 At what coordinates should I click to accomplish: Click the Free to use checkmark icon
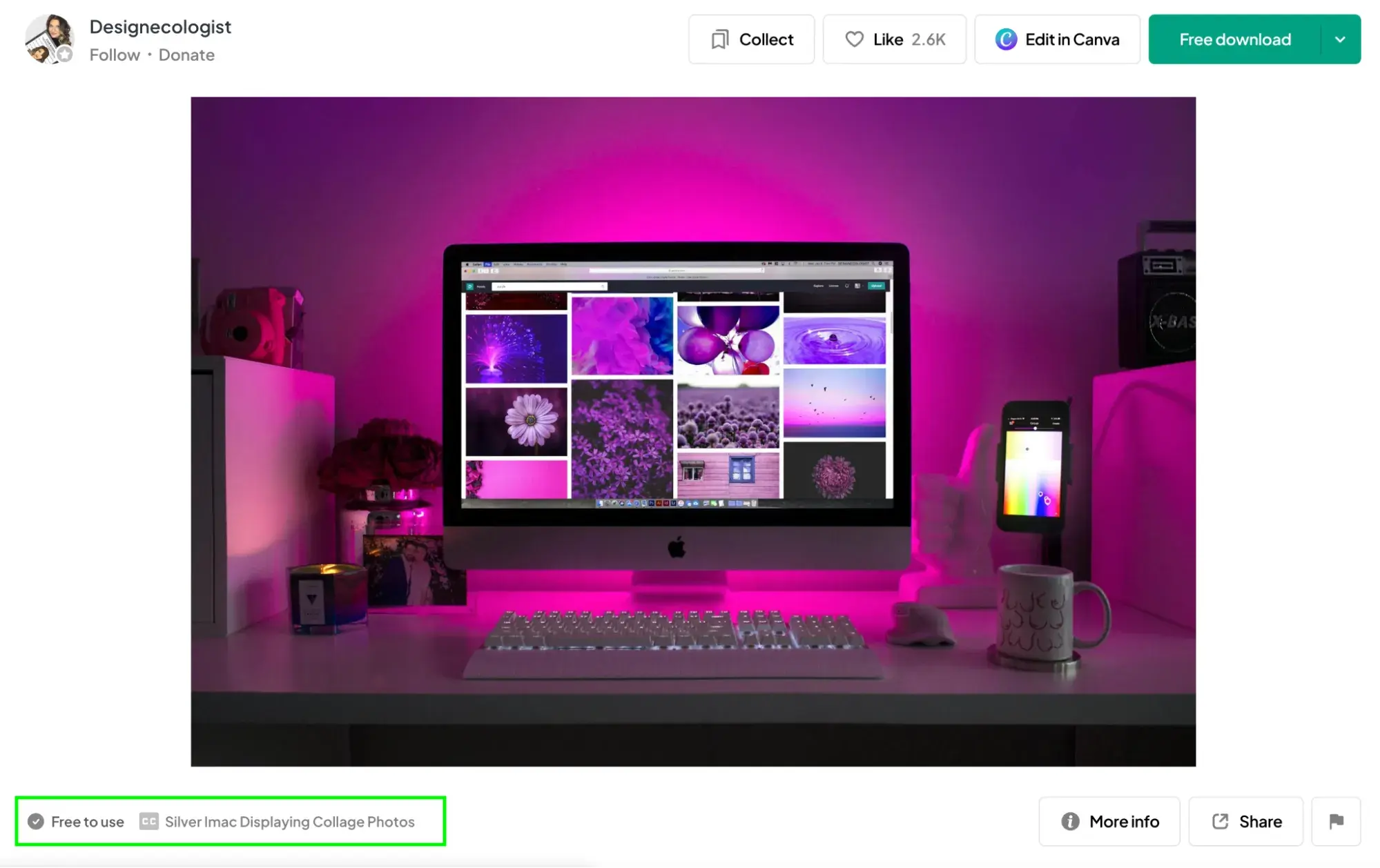tap(36, 820)
